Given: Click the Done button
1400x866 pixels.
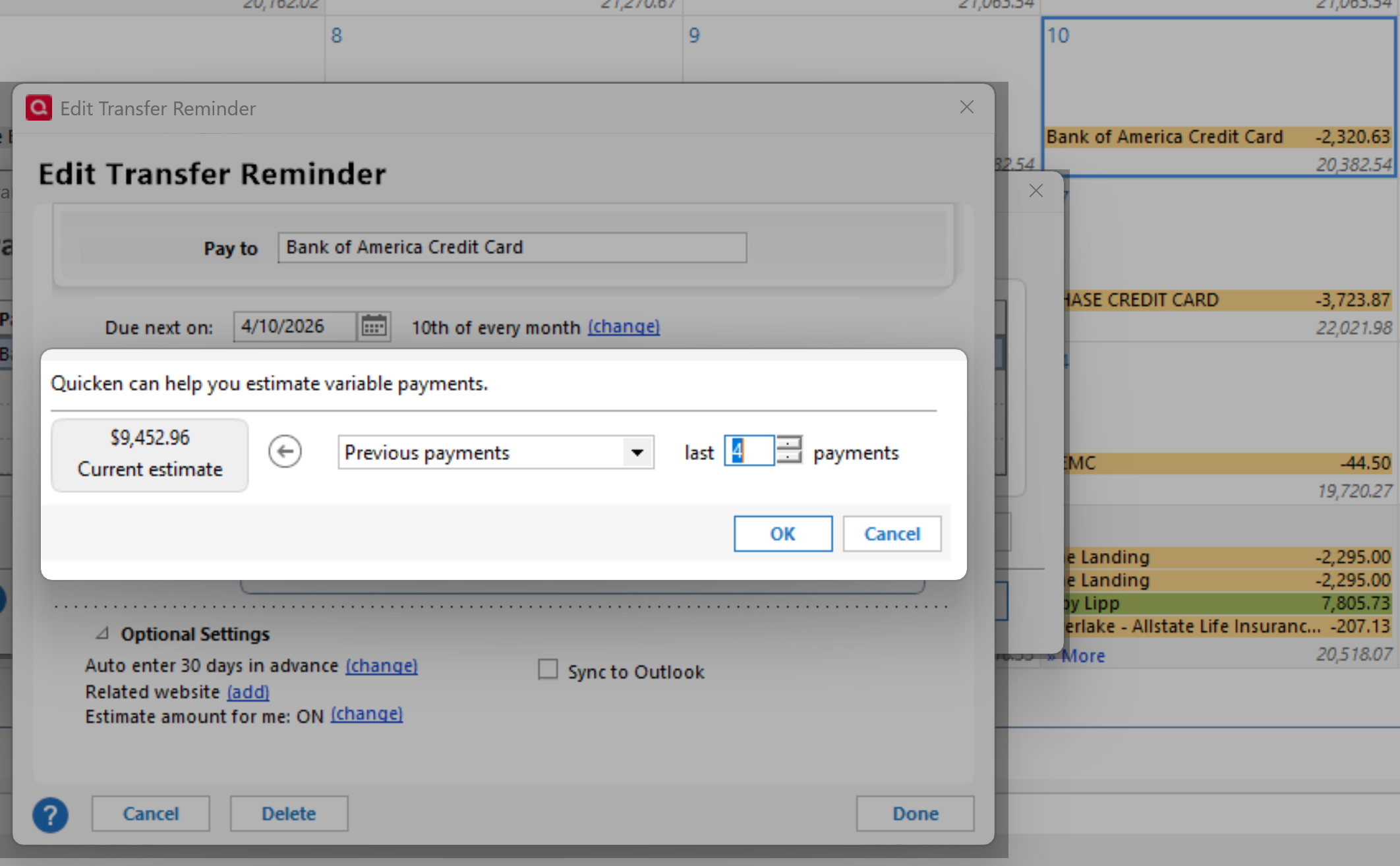Looking at the screenshot, I should (x=914, y=814).
